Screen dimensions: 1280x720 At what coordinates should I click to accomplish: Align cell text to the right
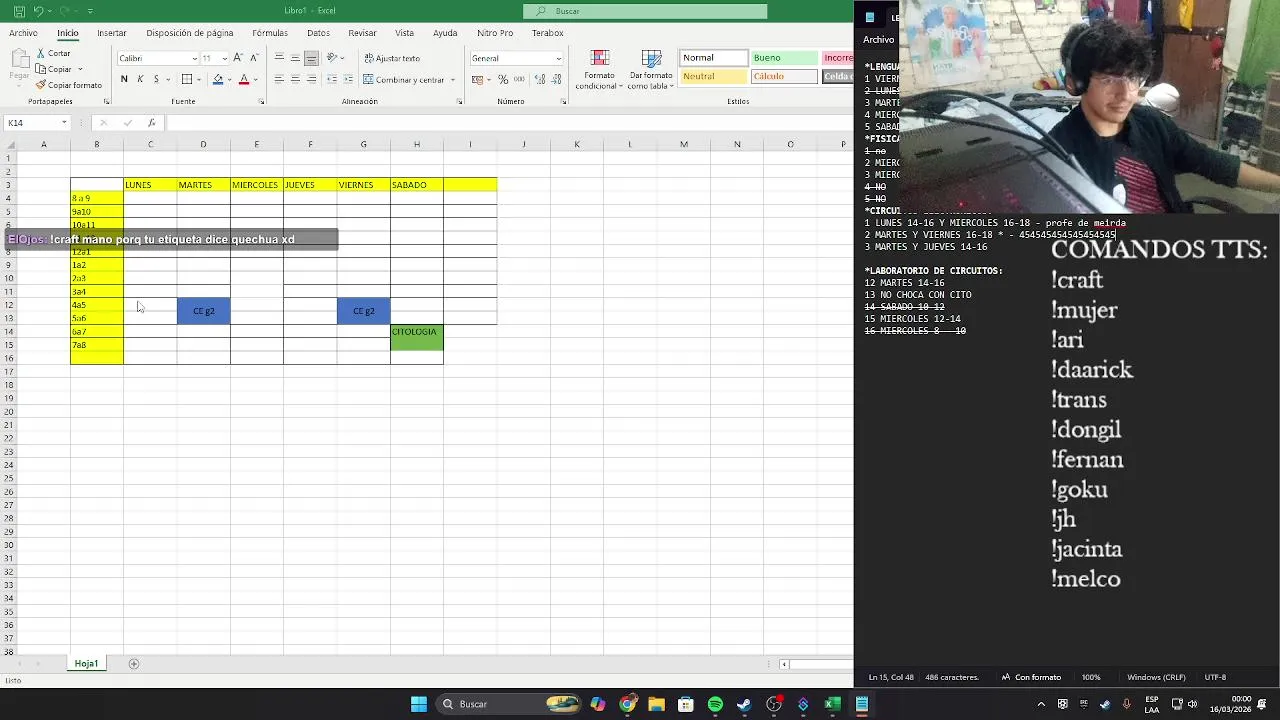coord(311,79)
